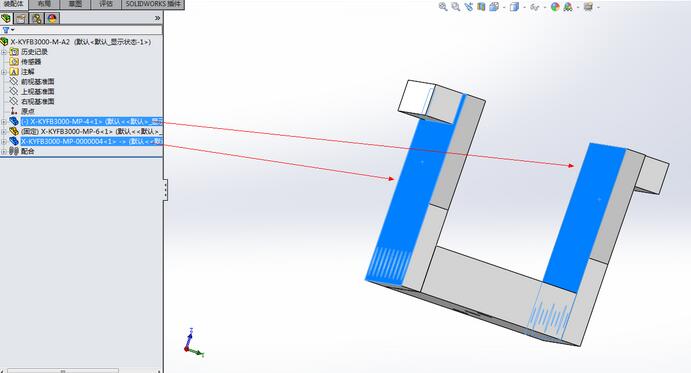Click the View Settings monitor icon
The image size is (691, 373).
click(588, 7)
